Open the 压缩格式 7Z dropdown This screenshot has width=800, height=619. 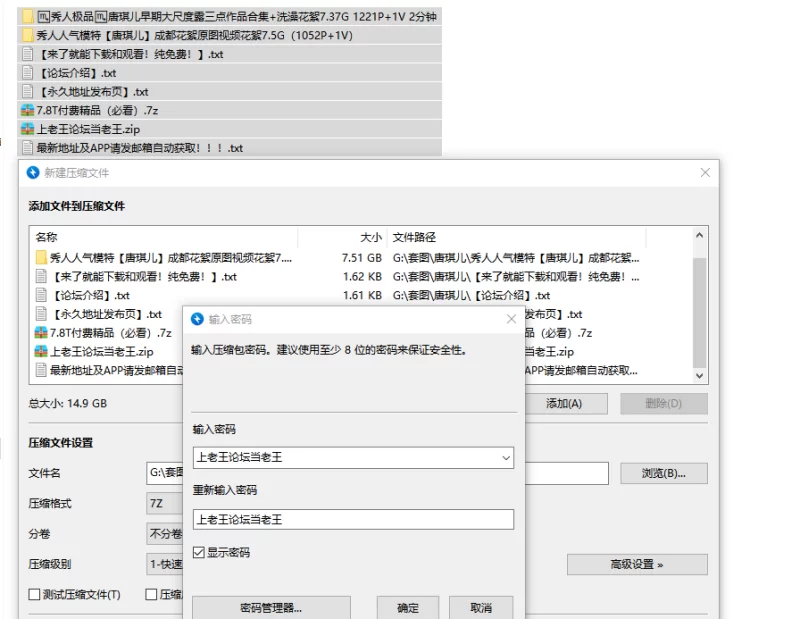165,503
